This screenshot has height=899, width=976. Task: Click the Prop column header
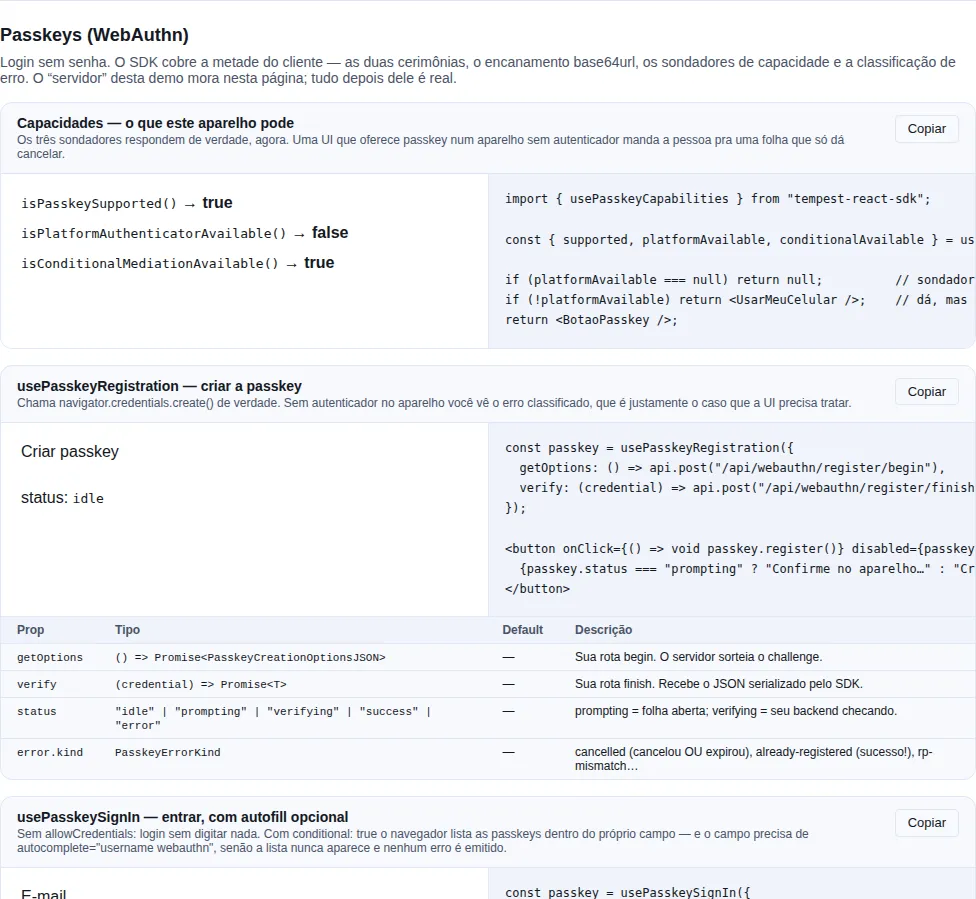(x=30, y=629)
